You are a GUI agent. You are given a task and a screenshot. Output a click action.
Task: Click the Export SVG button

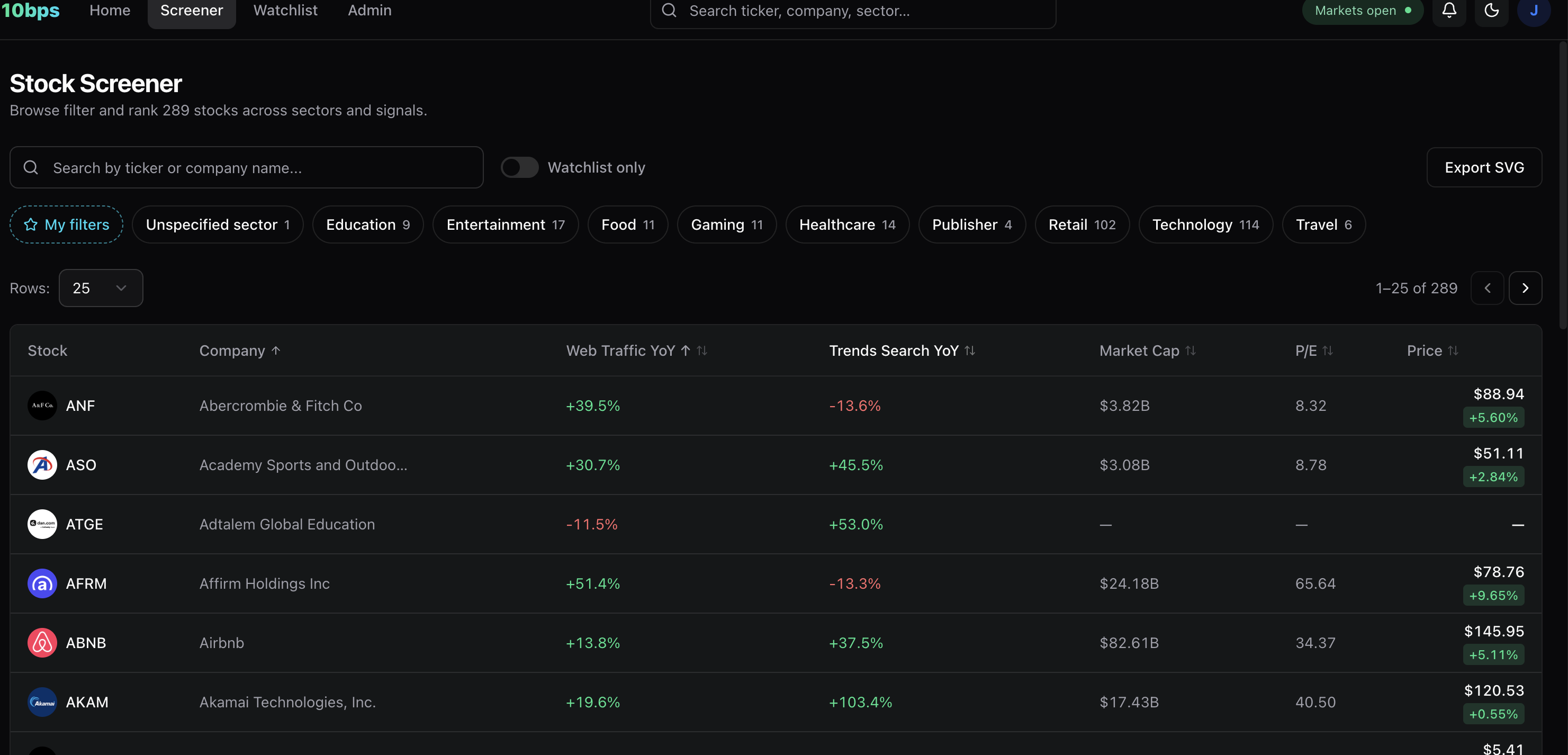pyautogui.click(x=1484, y=167)
